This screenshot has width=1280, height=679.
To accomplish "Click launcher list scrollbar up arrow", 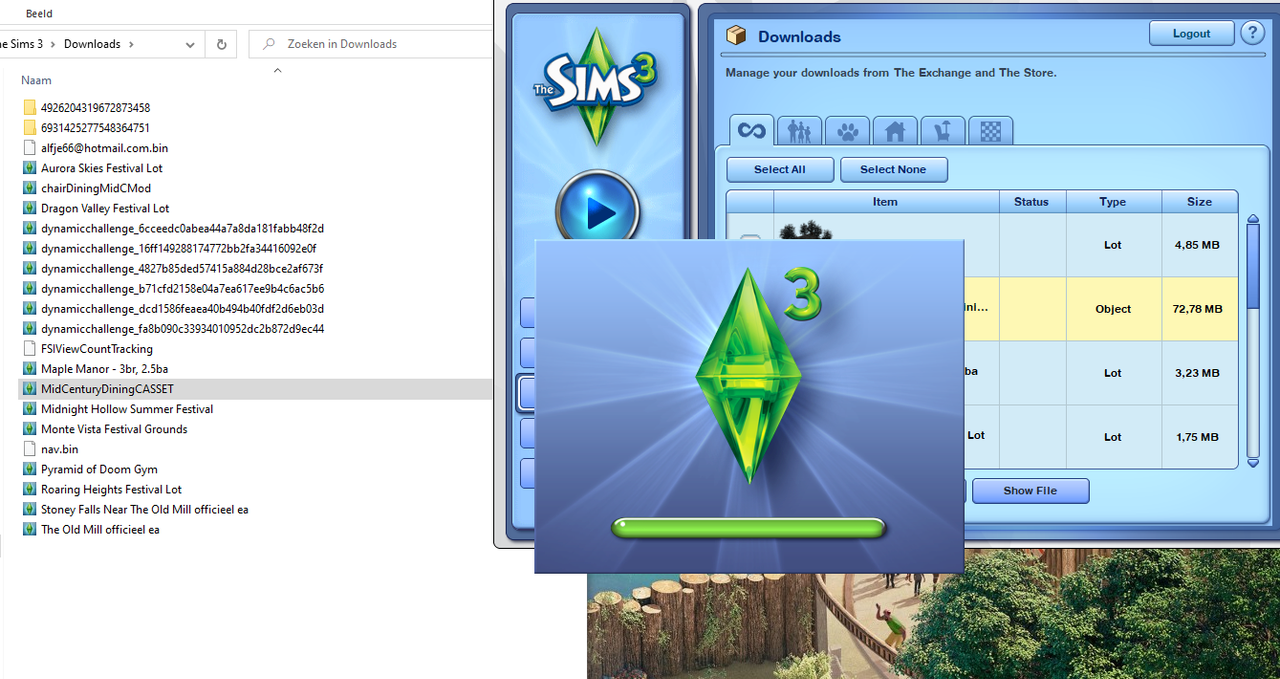I will tap(1253, 220).
